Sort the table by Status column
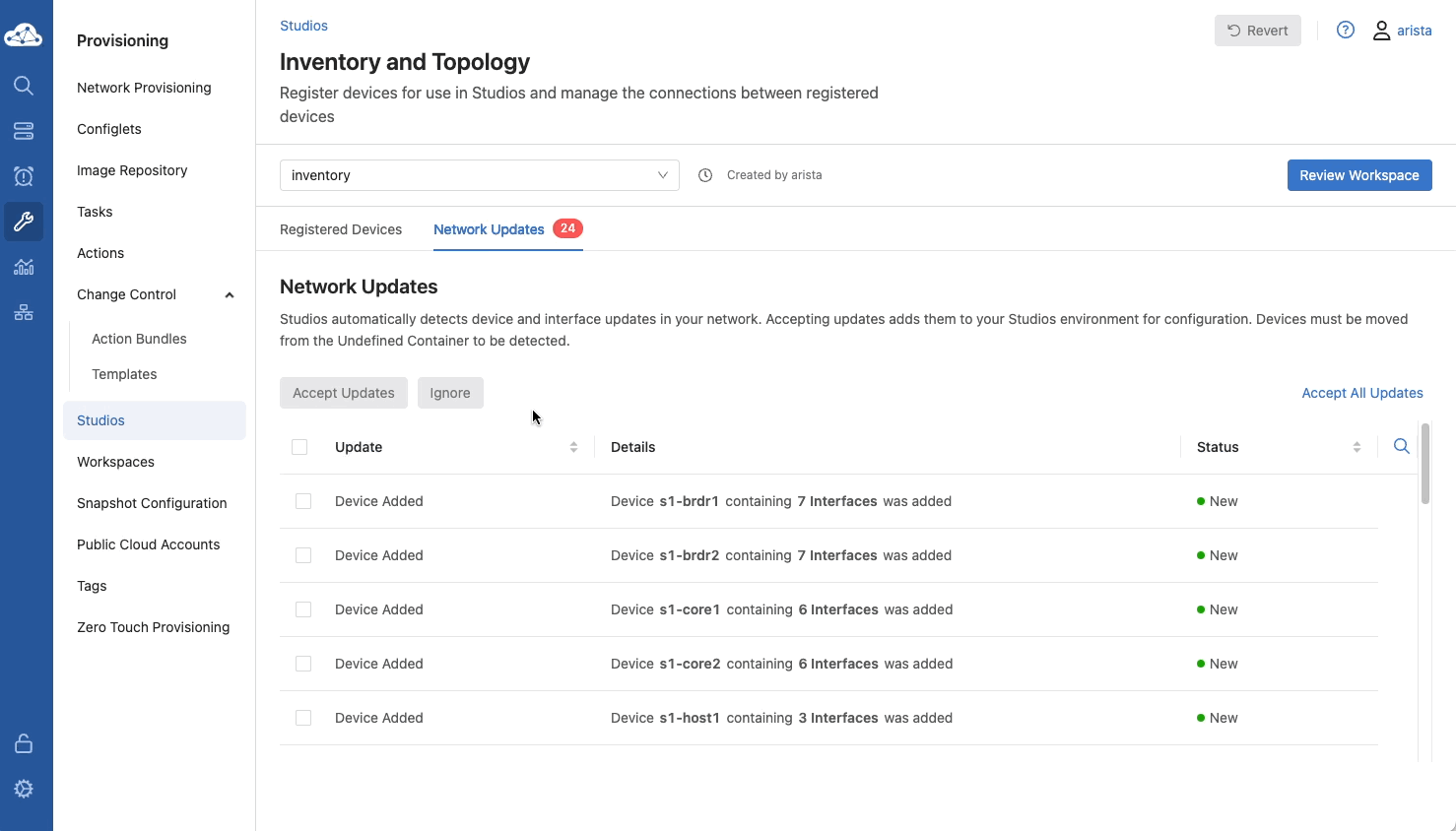This screenshot has height=831, width=1456. (x=1356, y=447)
